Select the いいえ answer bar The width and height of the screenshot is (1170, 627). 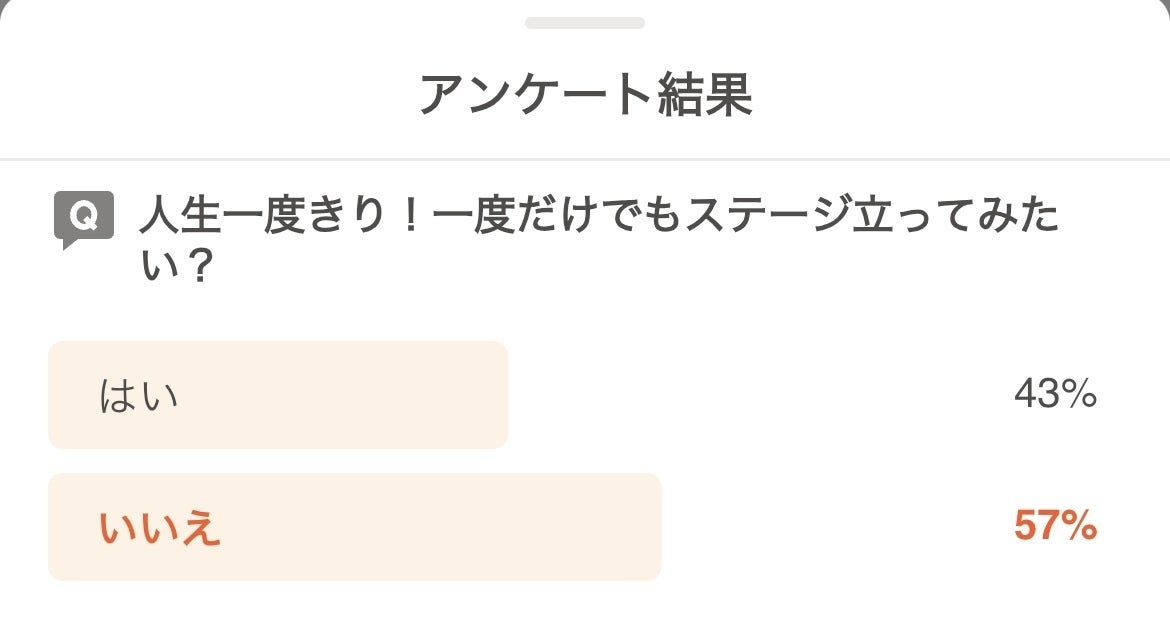[x=355, y=527]
